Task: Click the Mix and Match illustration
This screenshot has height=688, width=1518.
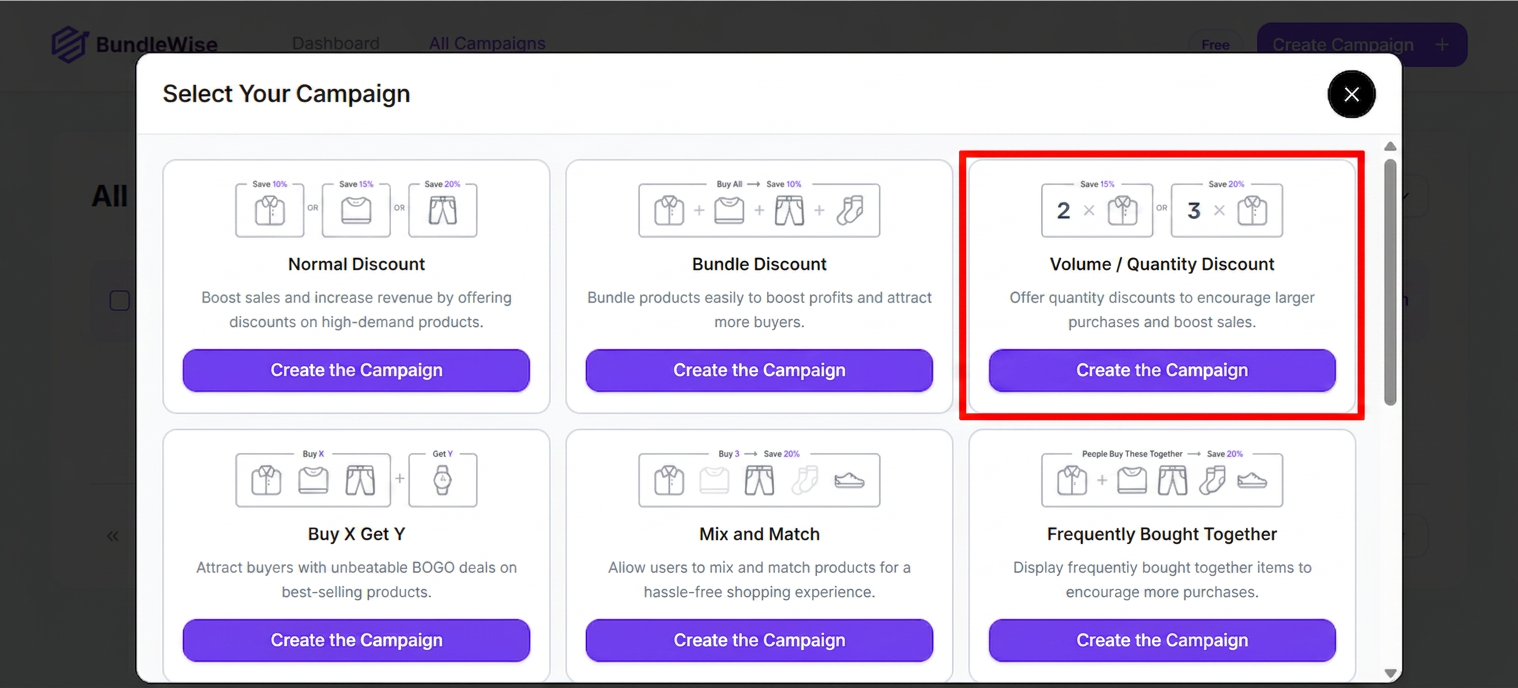Action: point(759,478)
